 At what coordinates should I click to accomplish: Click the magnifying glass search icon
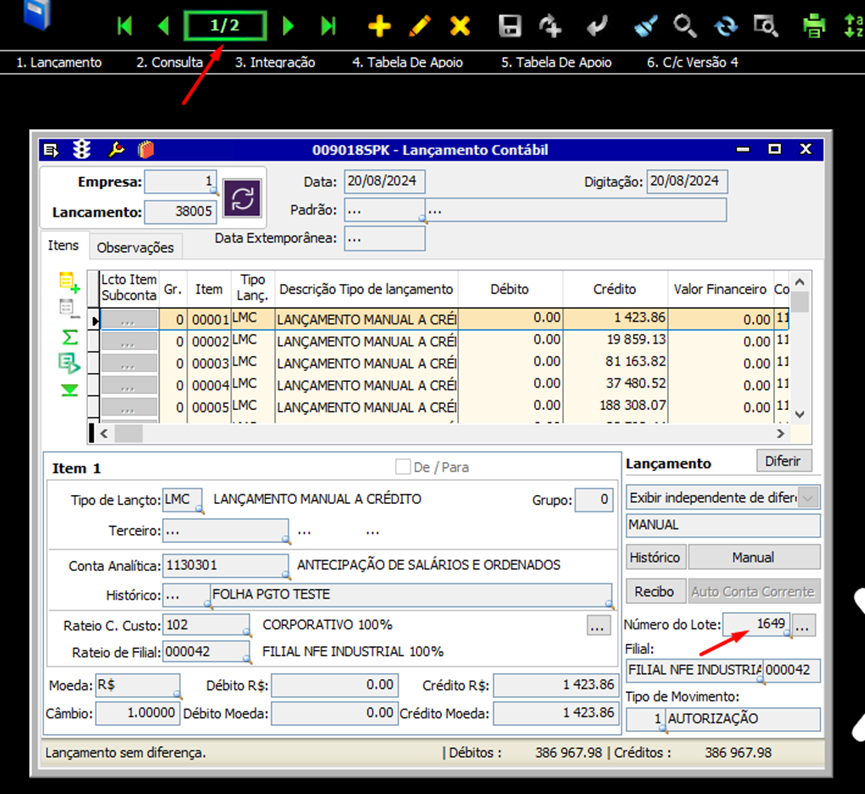(x=684, y=26)
